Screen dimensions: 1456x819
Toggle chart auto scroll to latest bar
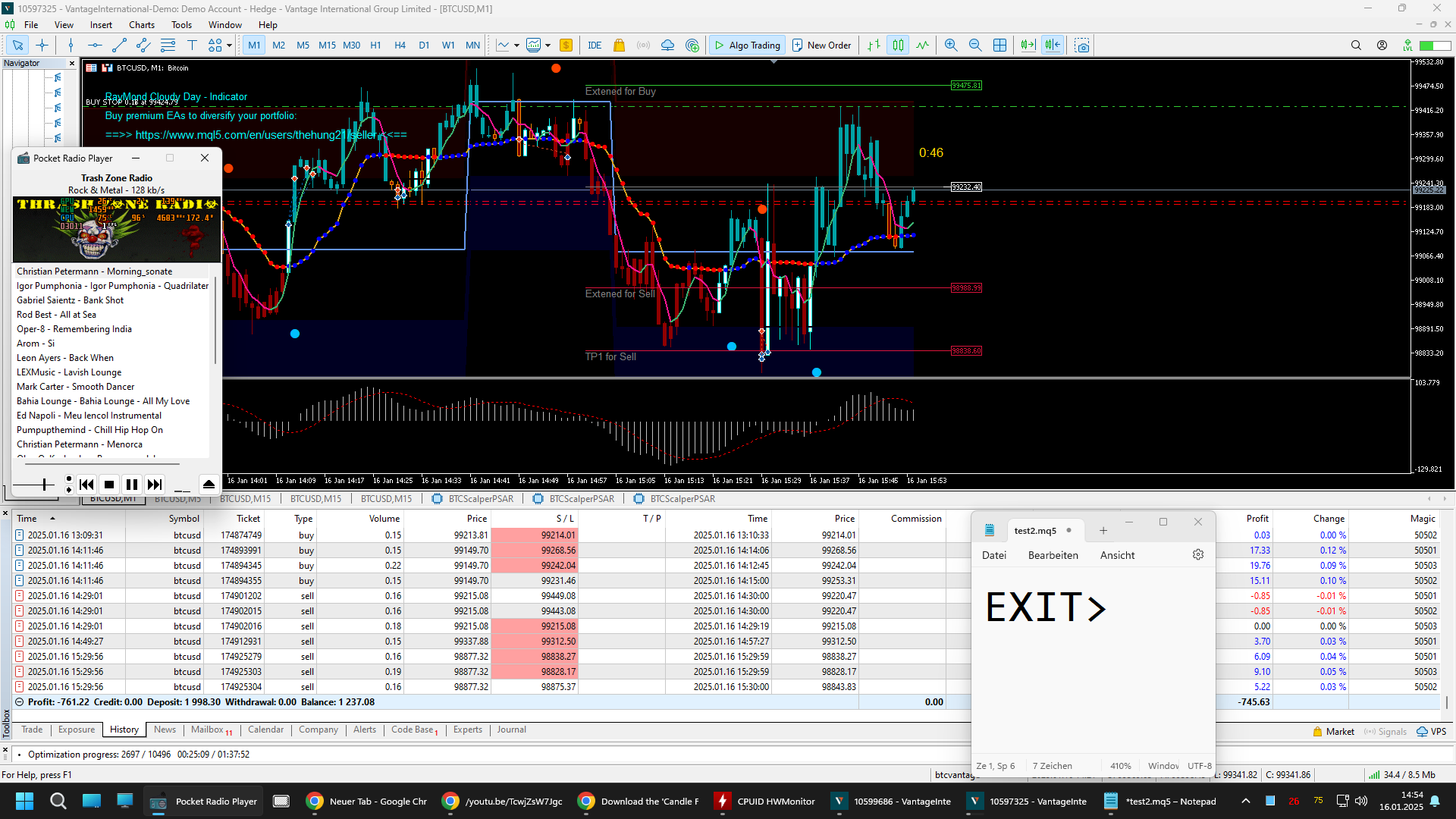point(1028,45)
